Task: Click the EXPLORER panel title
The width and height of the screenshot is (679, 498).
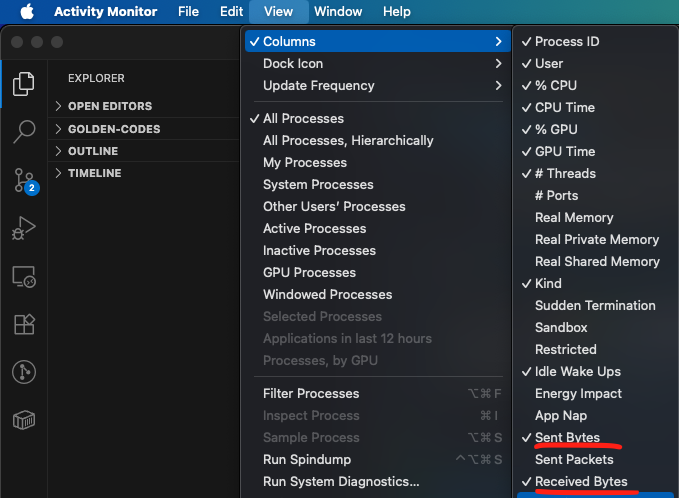Action: pos(96,78)
